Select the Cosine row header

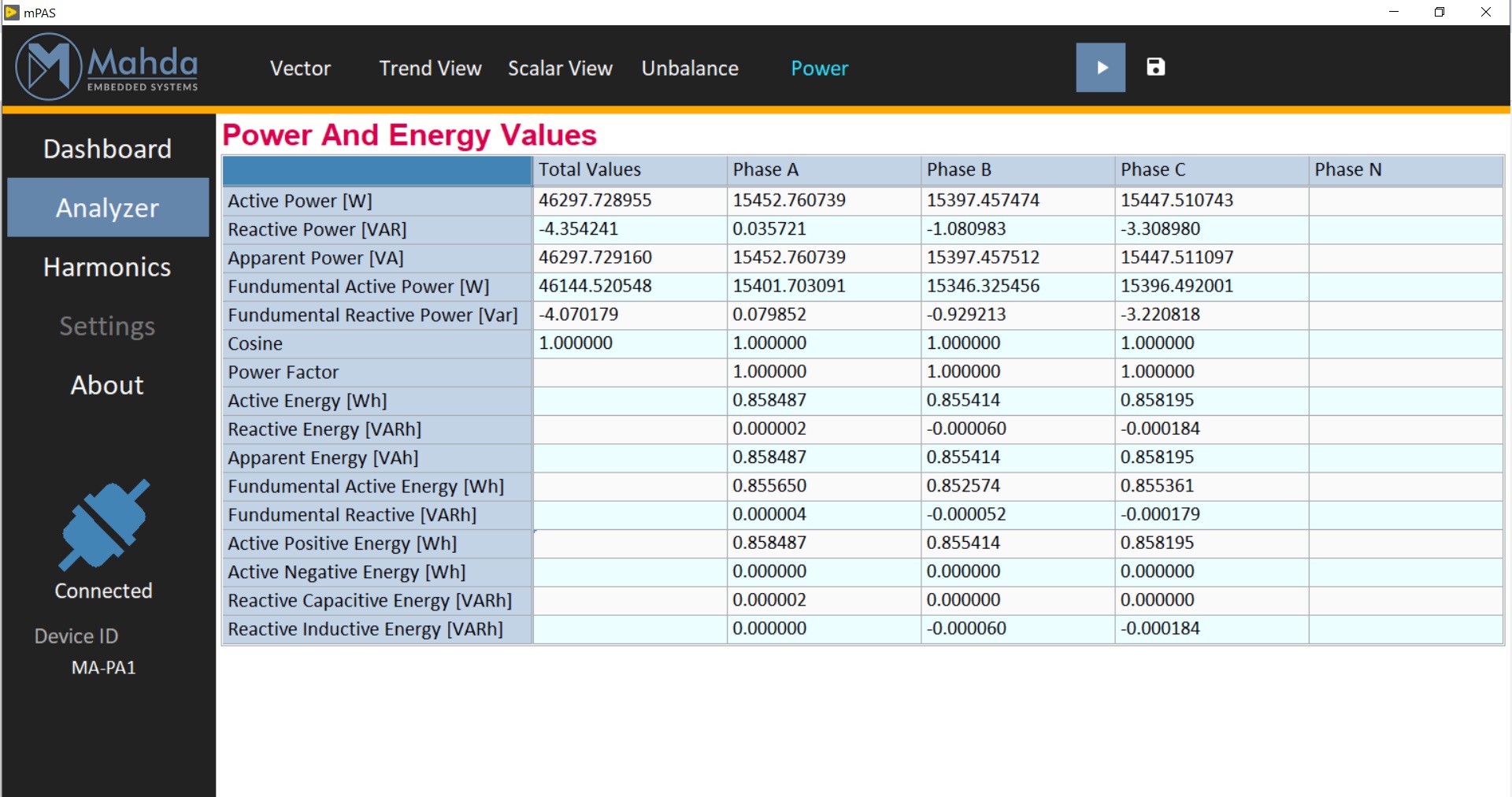[x=377, y=343]
